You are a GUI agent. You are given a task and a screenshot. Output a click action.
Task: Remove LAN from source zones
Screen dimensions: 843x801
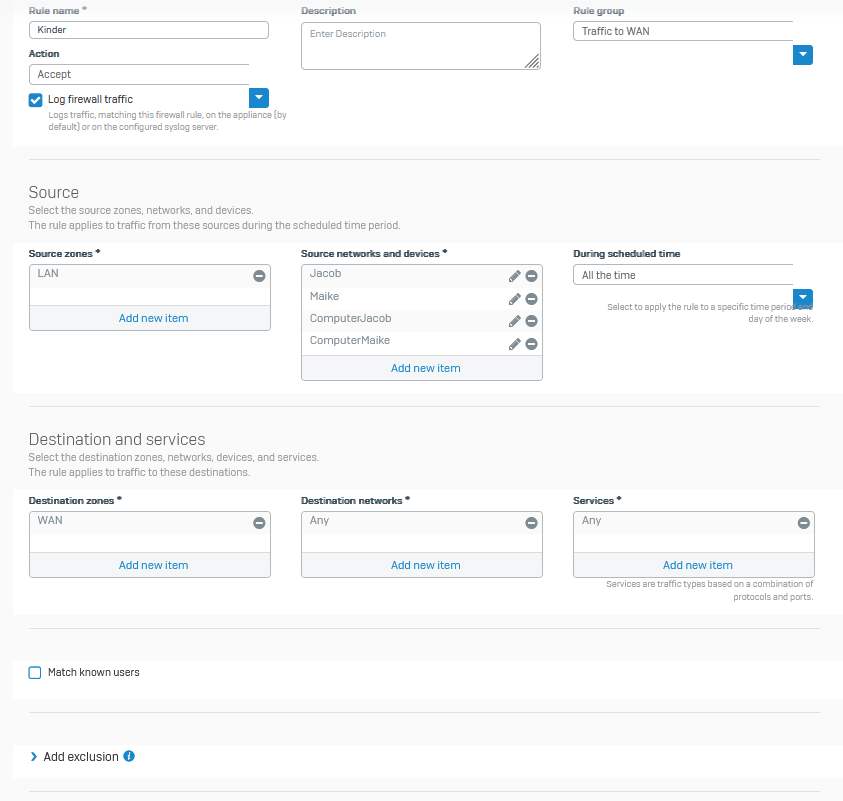point(259,276)
